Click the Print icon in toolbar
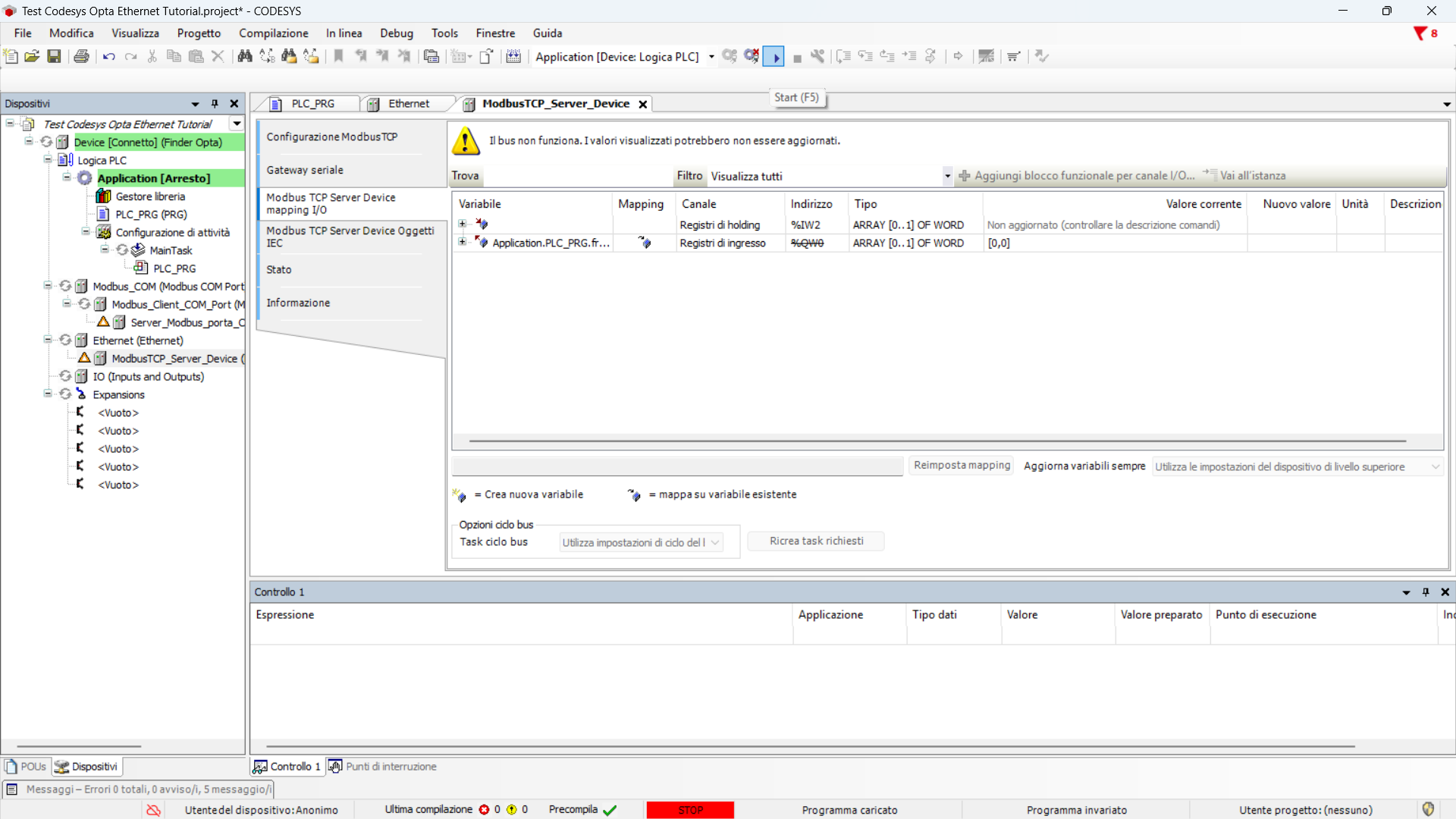Screen dimensions: 1456x819 [81, 56]
